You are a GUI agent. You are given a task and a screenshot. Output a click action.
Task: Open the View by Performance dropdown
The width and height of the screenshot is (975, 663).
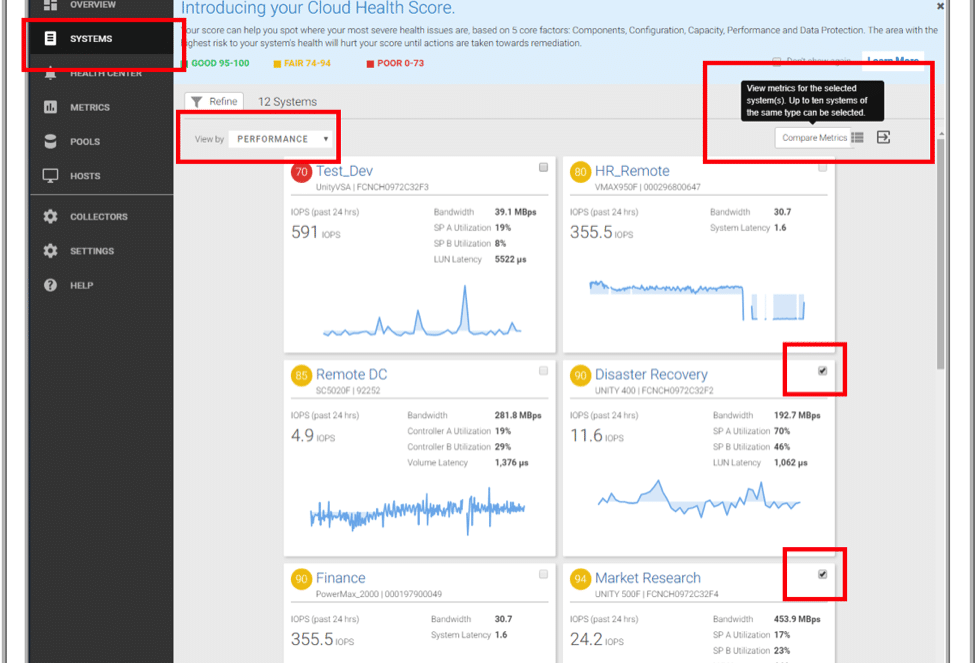tap(280, 139)
